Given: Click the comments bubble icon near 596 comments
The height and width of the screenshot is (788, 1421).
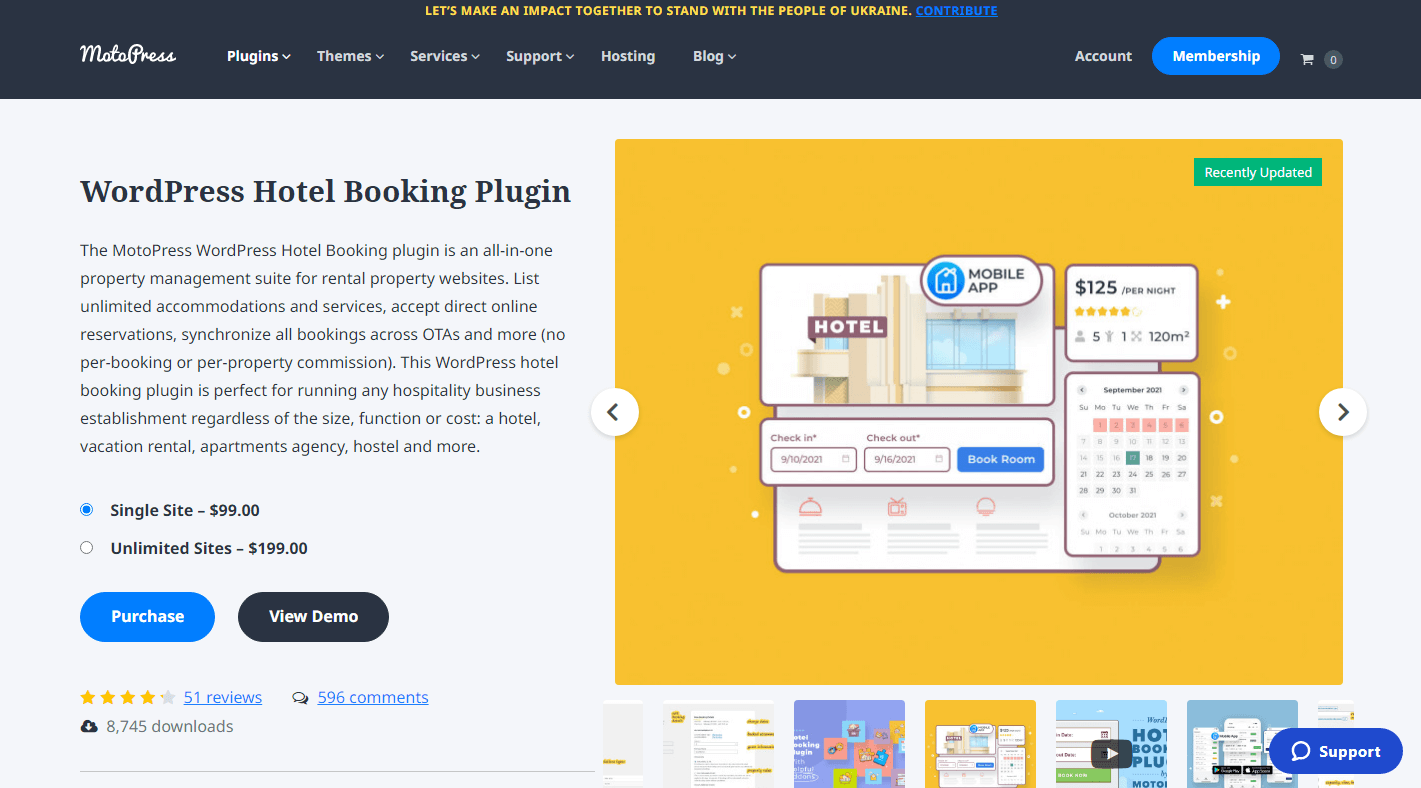Looking at the screenshot, I should coord(299,697).
